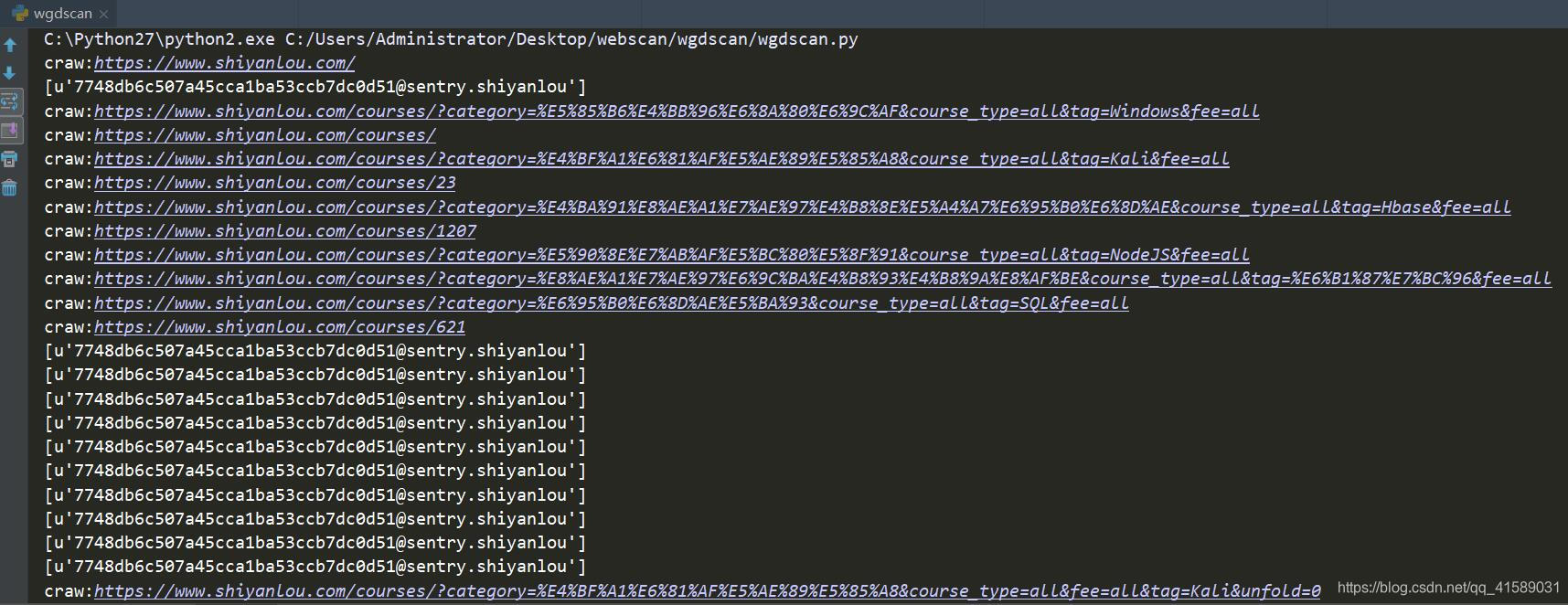The height and width of the screenshot is (605, 1568).
Task: Open the courses/23 link
Action: [274, 183]
